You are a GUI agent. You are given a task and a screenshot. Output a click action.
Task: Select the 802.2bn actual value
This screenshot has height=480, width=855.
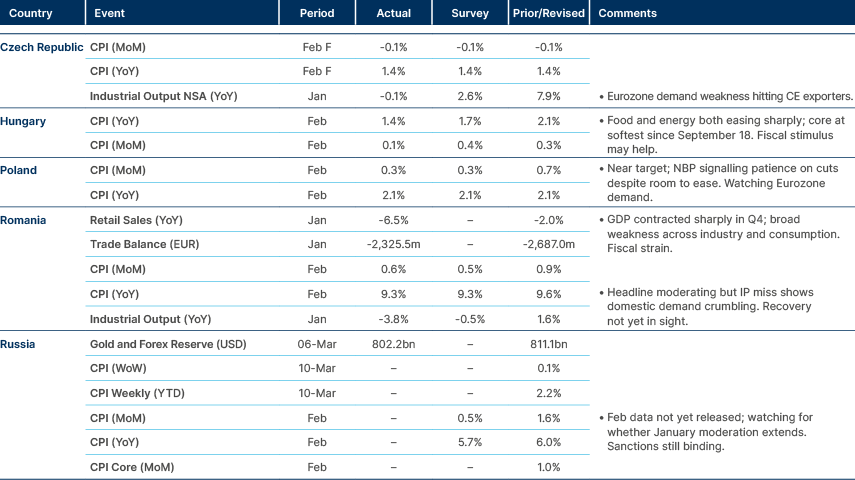(393, 344)
